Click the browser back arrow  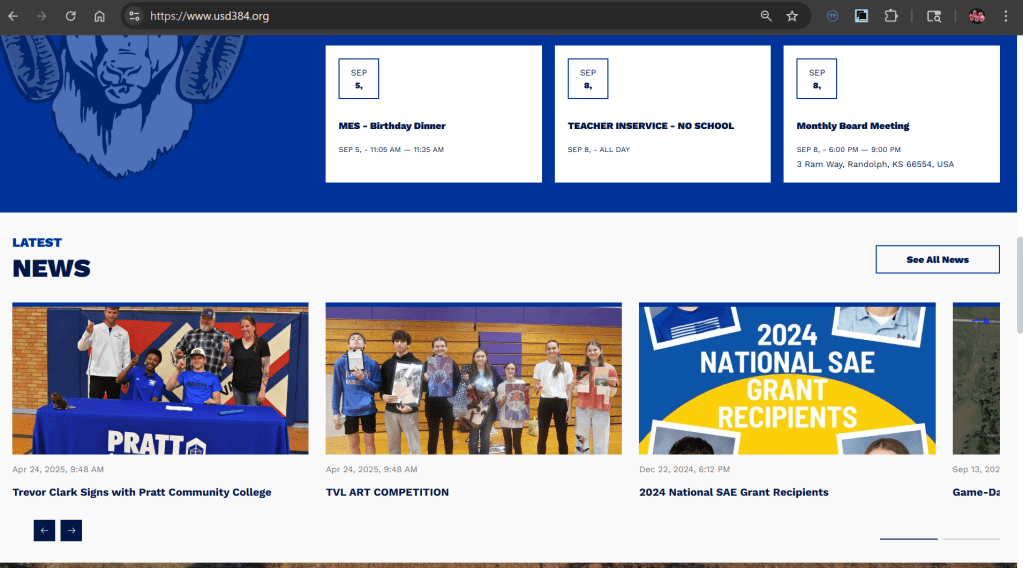click(x=13, y=16)
